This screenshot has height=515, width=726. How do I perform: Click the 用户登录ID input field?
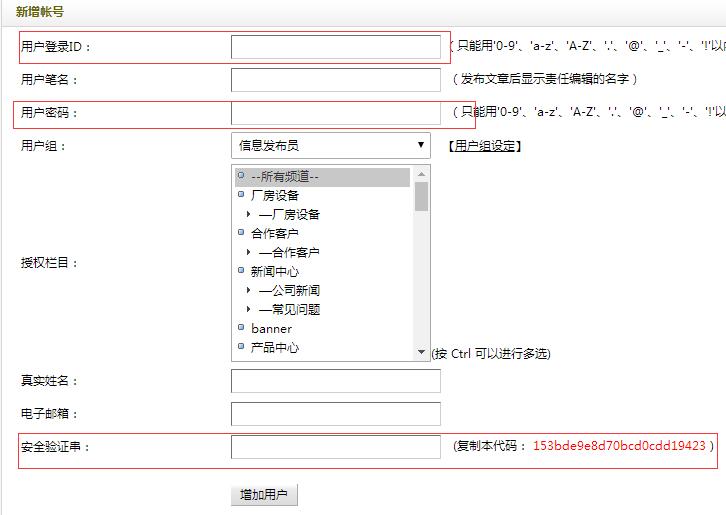click(336, 47)
